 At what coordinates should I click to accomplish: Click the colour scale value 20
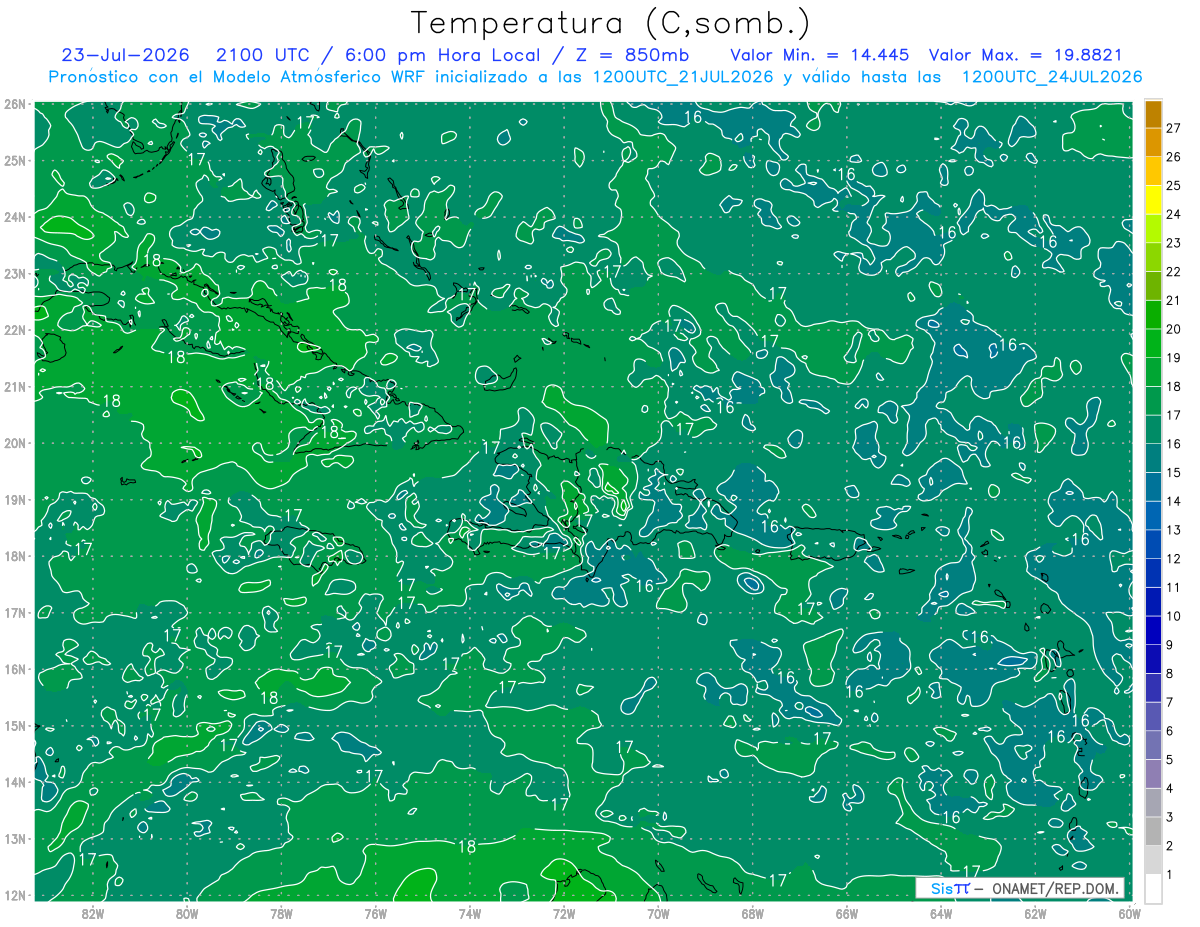1174,329
